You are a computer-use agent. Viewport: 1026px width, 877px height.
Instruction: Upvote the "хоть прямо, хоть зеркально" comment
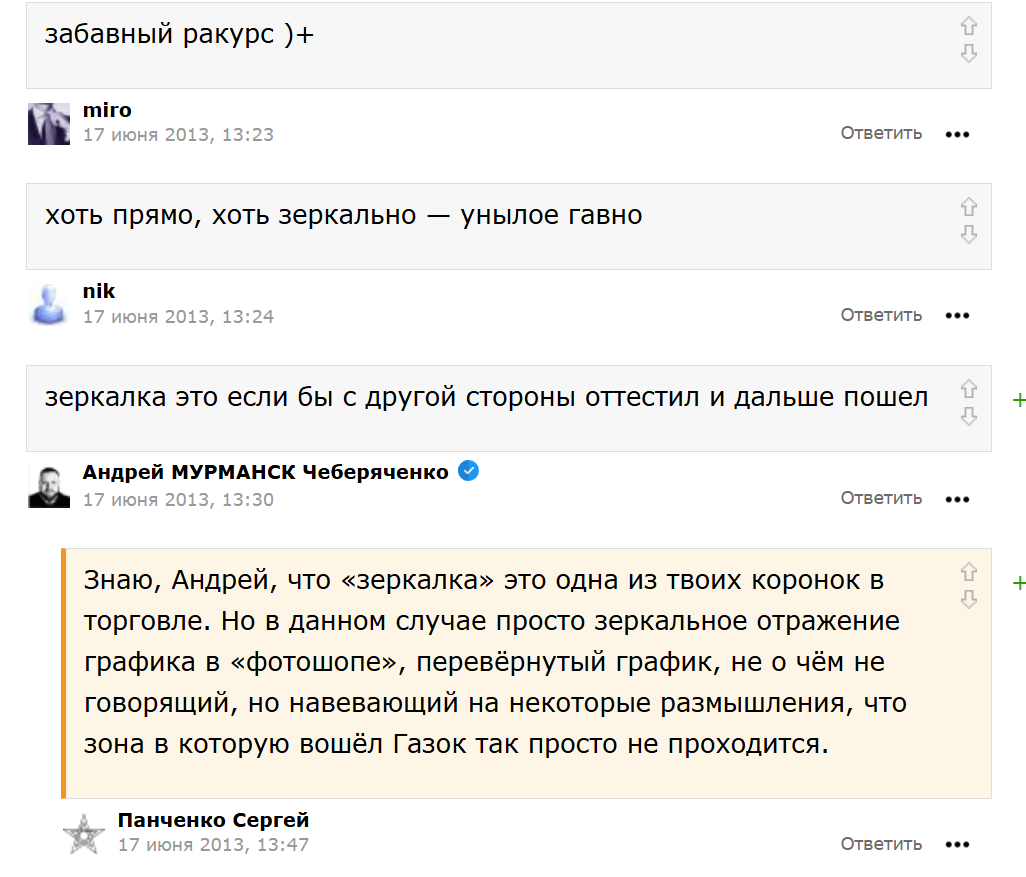(x=968, y=207)
